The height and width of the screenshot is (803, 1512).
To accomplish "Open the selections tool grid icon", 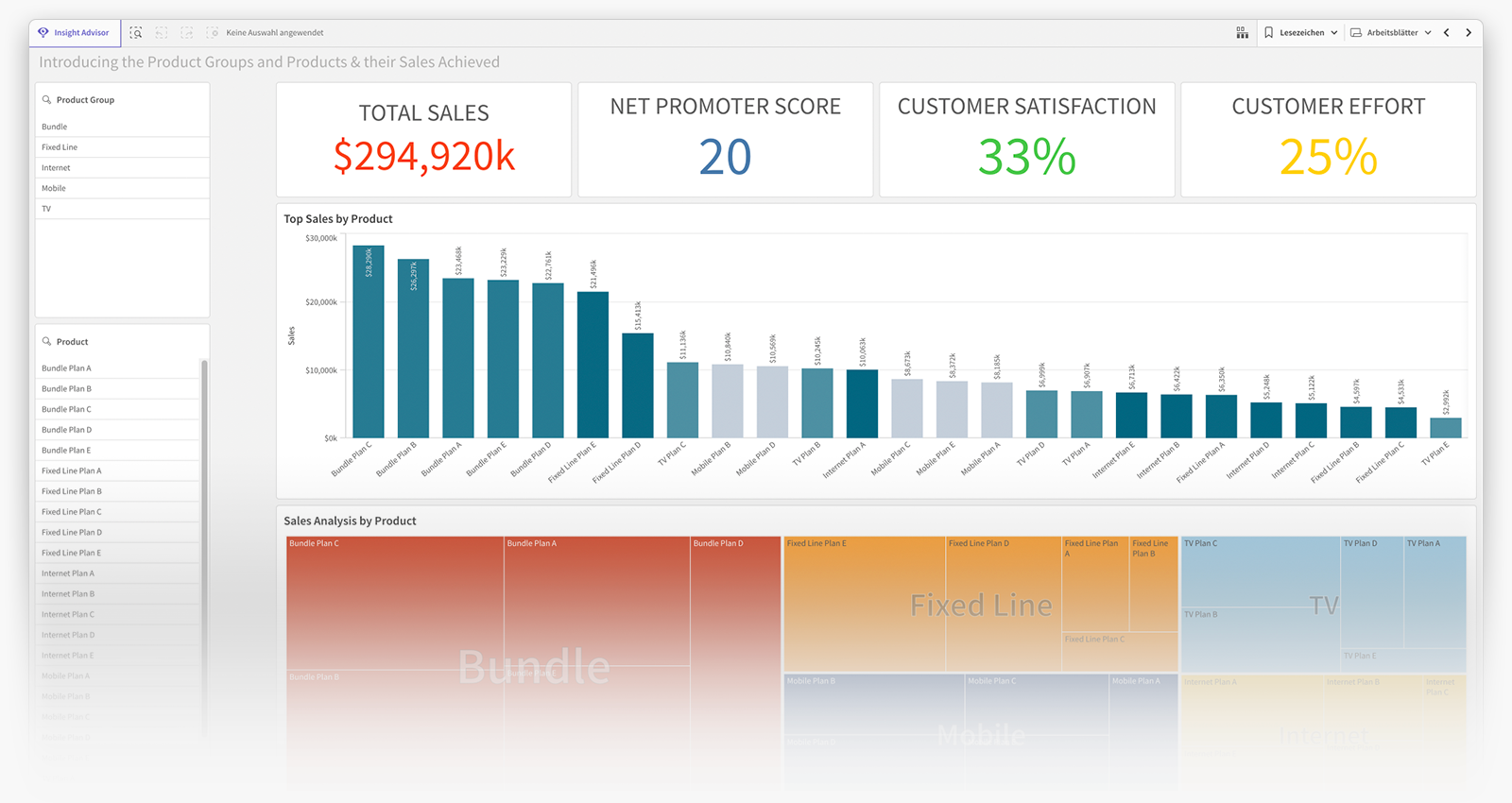I will (x=1242, y=33).
